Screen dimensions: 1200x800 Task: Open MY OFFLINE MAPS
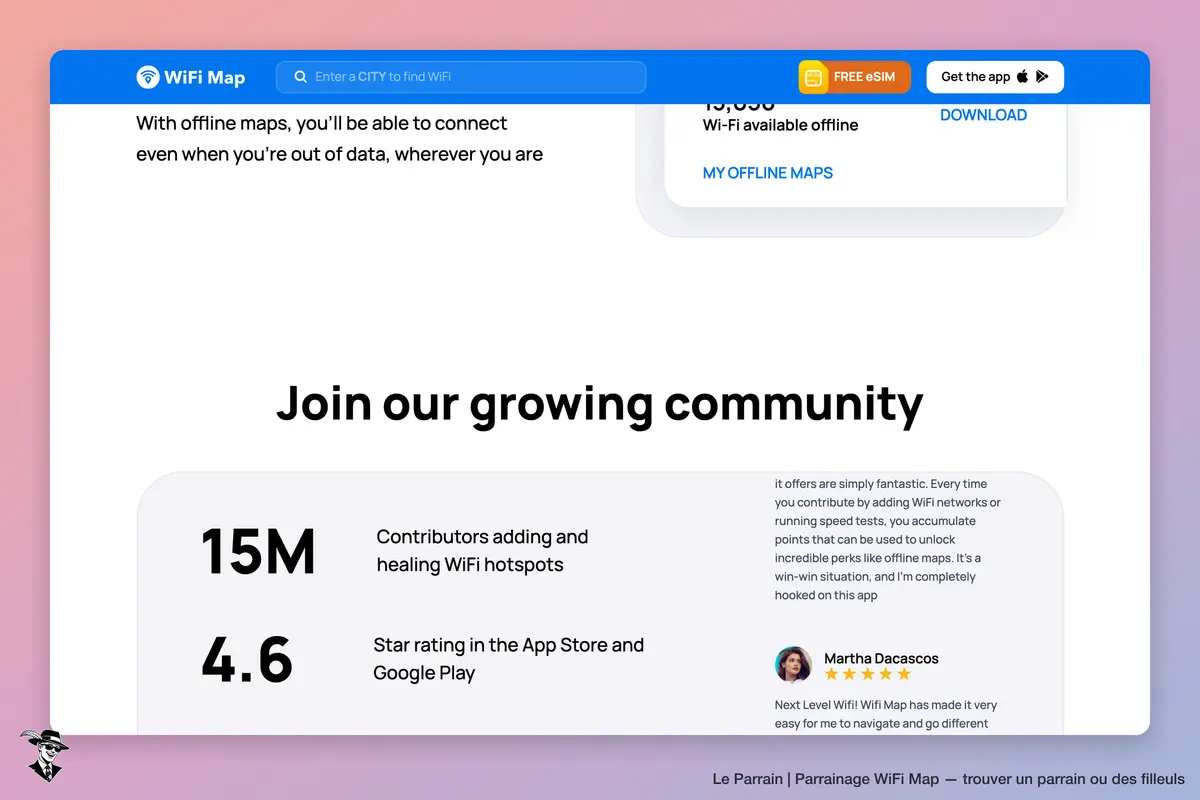(x=768, y=173)
